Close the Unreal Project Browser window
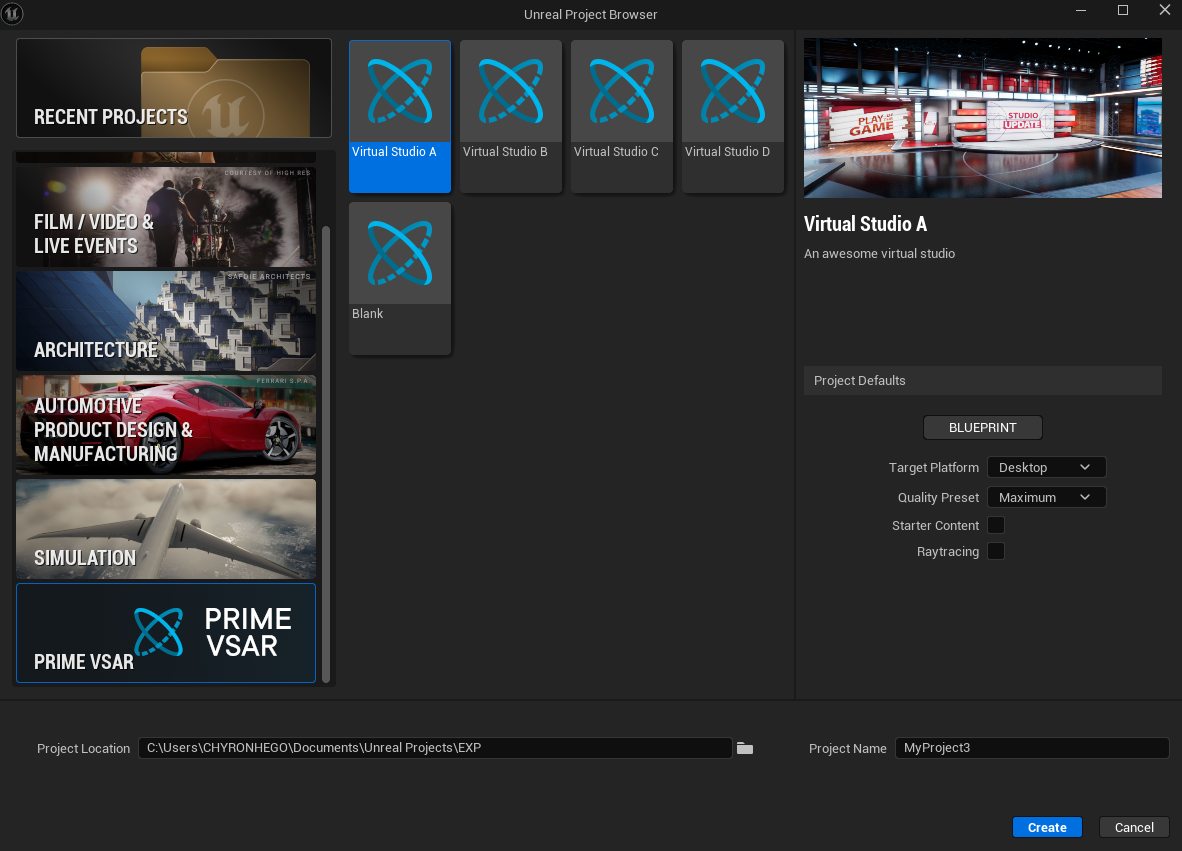This screenshot has width=1182, height=851. tap(1165, 11)
